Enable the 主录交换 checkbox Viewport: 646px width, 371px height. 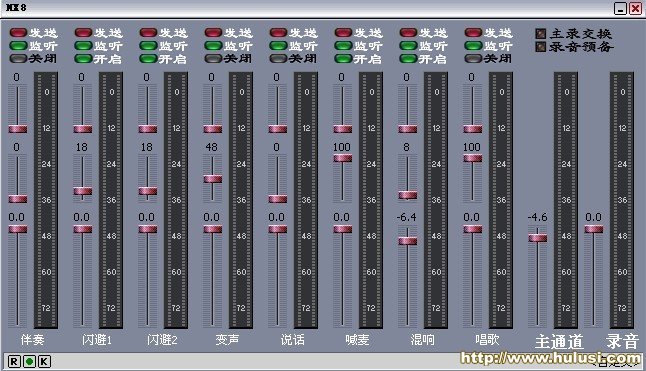[541, 33]
